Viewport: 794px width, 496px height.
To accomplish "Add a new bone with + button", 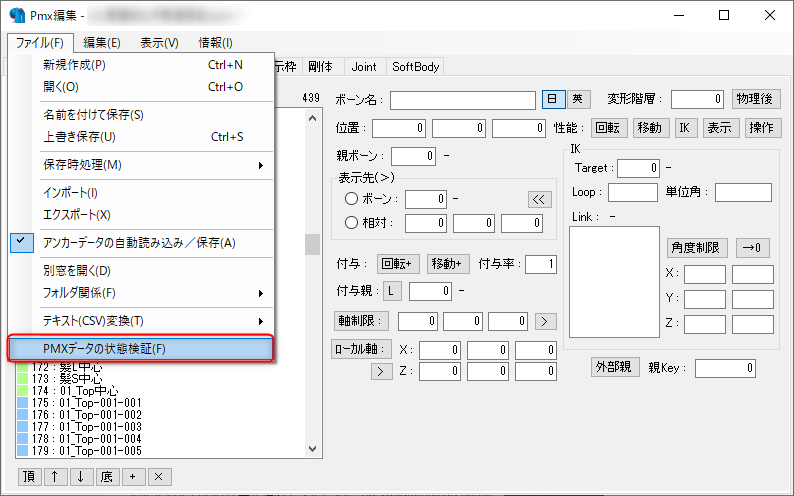I will pyautogui.click(x=133, y=477).
